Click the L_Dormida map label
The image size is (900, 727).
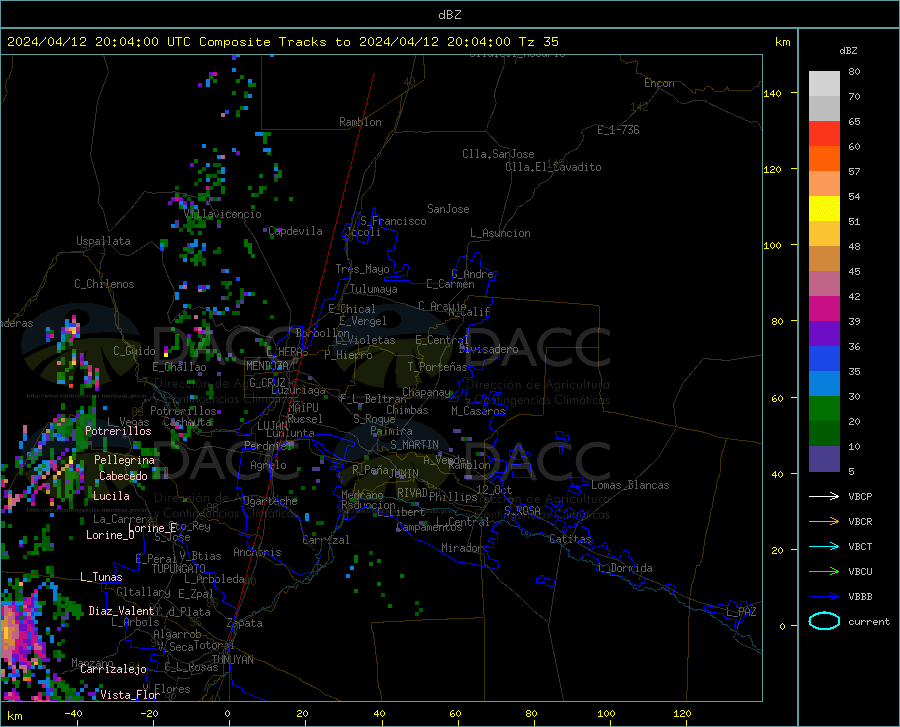click(x=624, y=568)
